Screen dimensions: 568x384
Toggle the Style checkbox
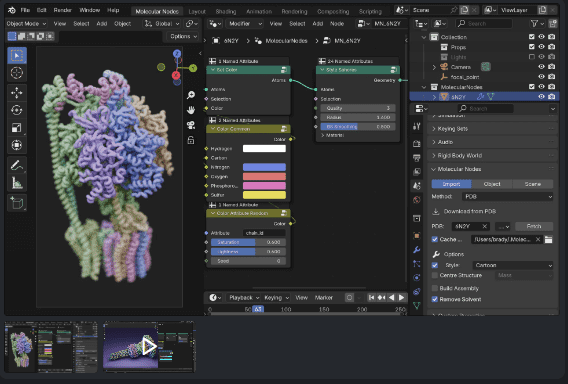(x=435, y=265)
